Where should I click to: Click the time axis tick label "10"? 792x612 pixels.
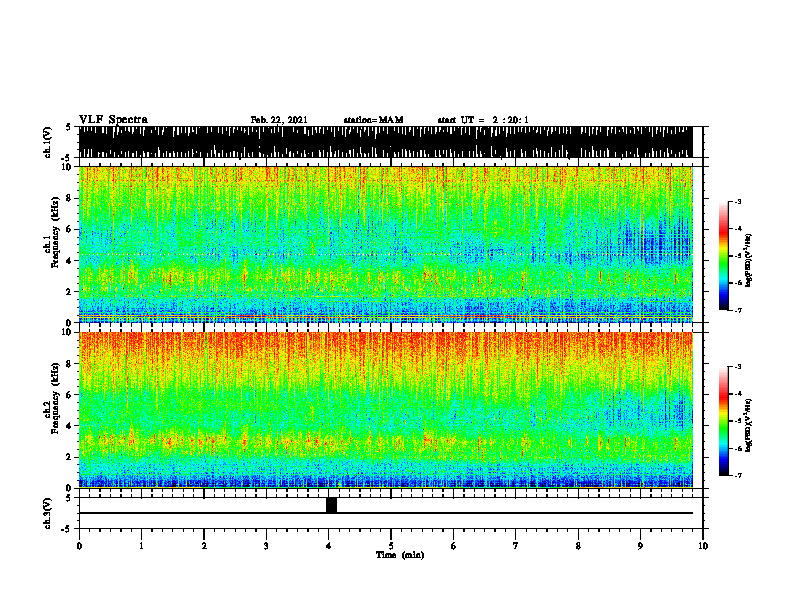[x=703, y=546]
